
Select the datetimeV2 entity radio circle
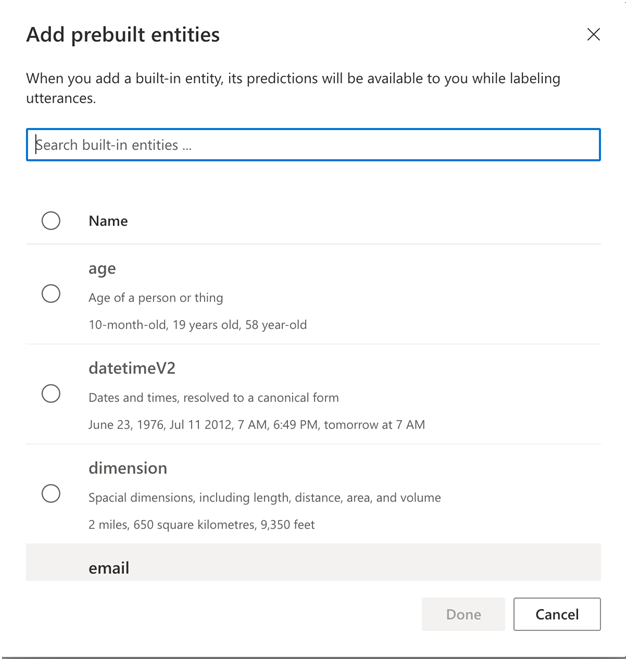(51, 394)
